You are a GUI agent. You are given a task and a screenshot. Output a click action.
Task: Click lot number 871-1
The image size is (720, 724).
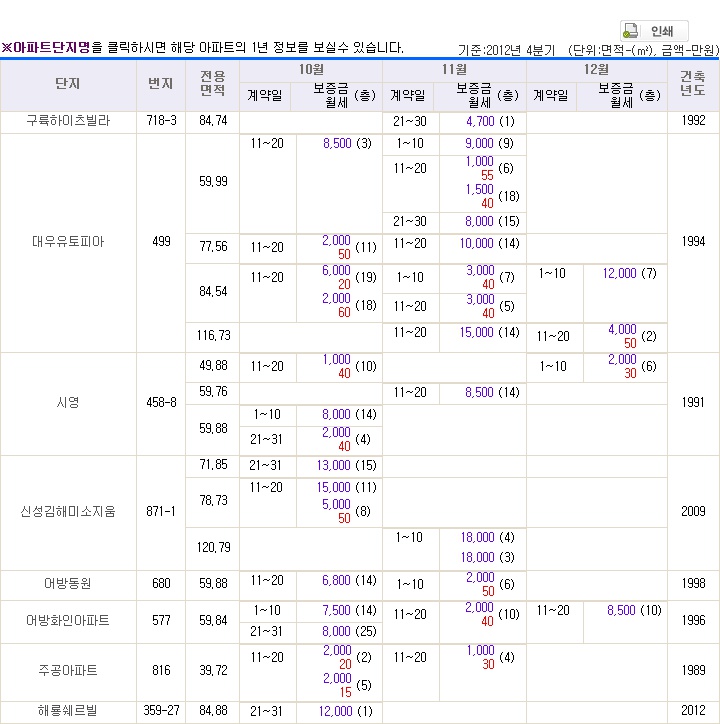[x=161, y=512]
